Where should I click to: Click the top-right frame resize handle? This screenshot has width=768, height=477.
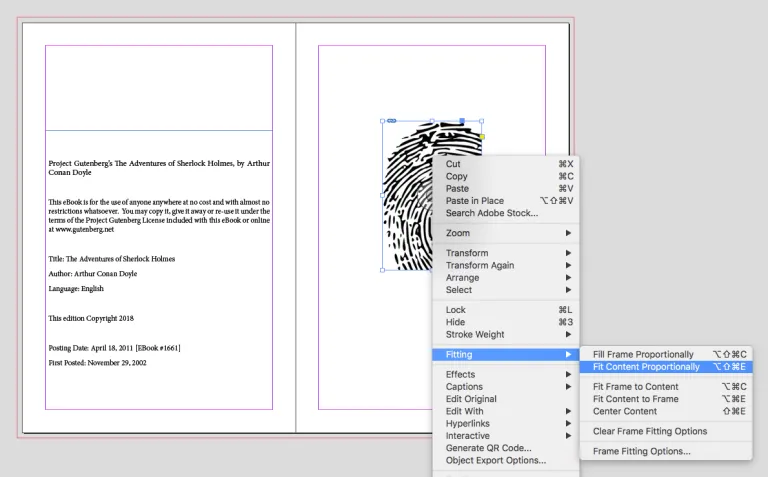481,121
